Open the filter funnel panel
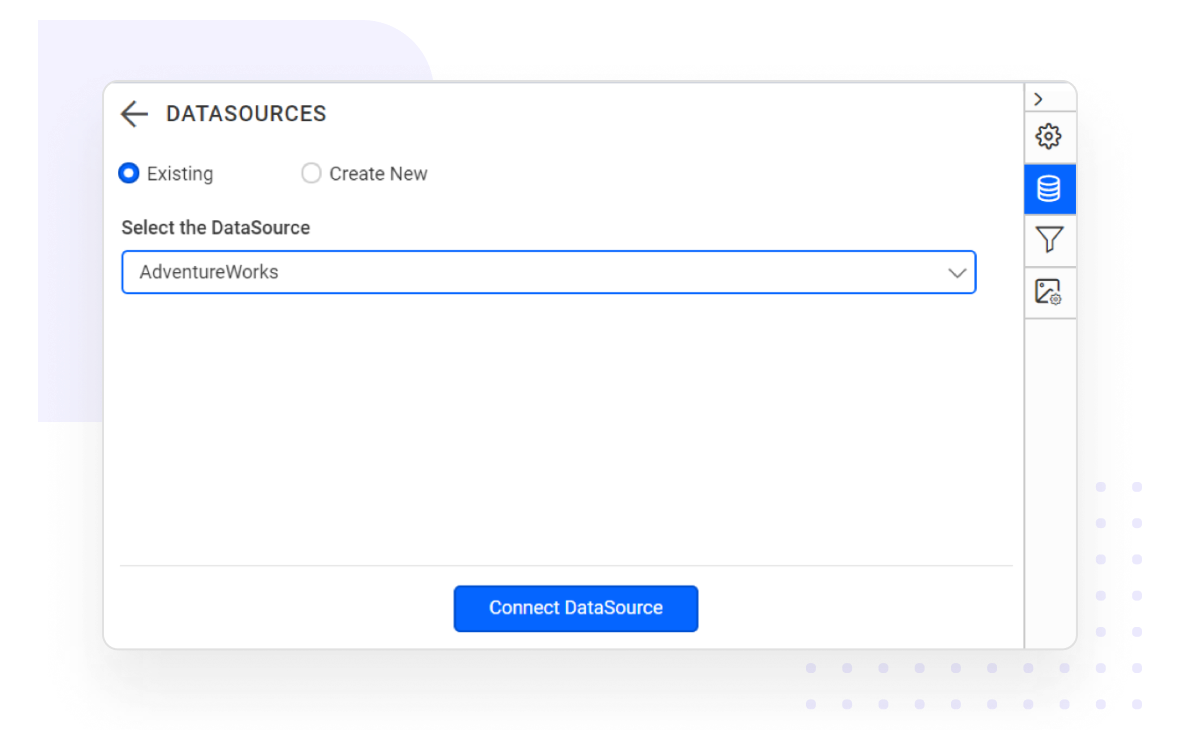This screenshot has height=730, width=1180. click(1049, 240)
